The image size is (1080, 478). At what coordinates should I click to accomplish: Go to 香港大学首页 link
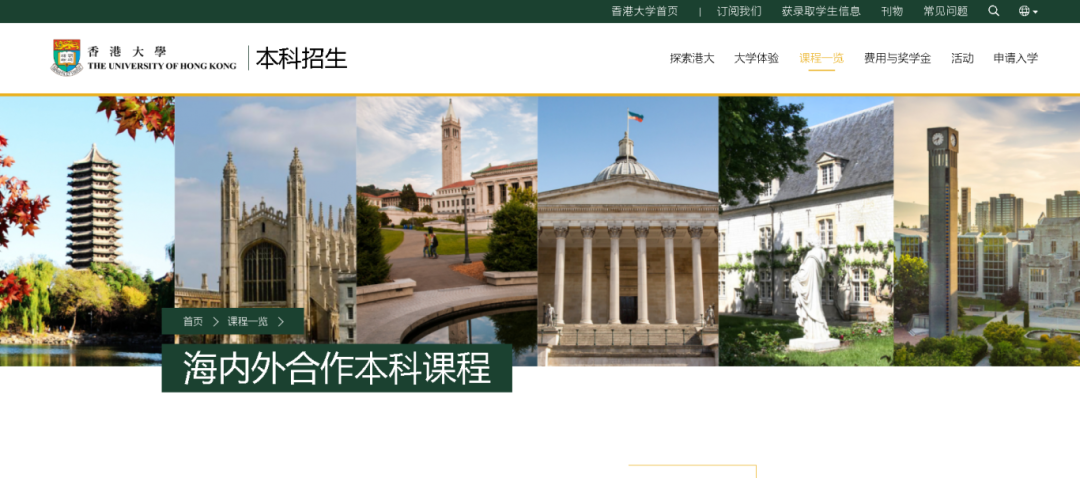(x=645, y=11)
